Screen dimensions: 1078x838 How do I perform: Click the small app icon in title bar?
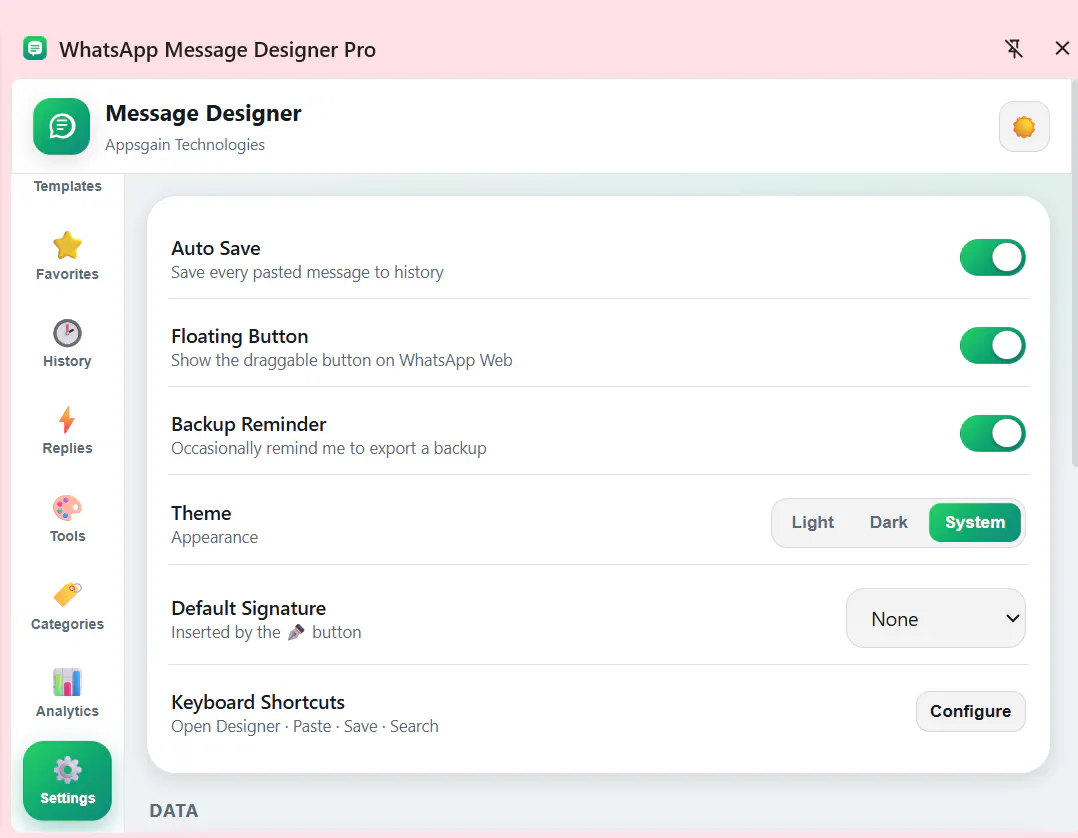coord(35,48)
